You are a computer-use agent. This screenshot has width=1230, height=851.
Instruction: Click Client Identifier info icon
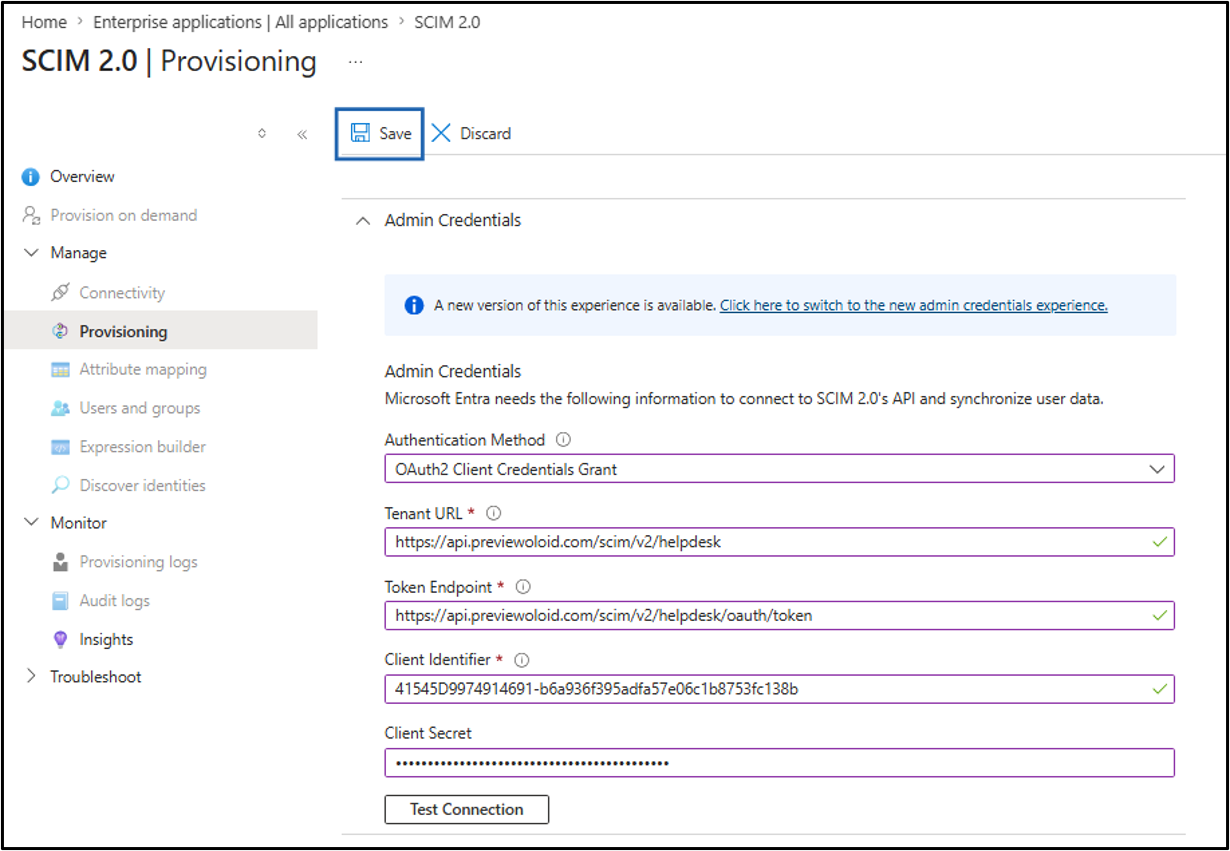[521, 660]
